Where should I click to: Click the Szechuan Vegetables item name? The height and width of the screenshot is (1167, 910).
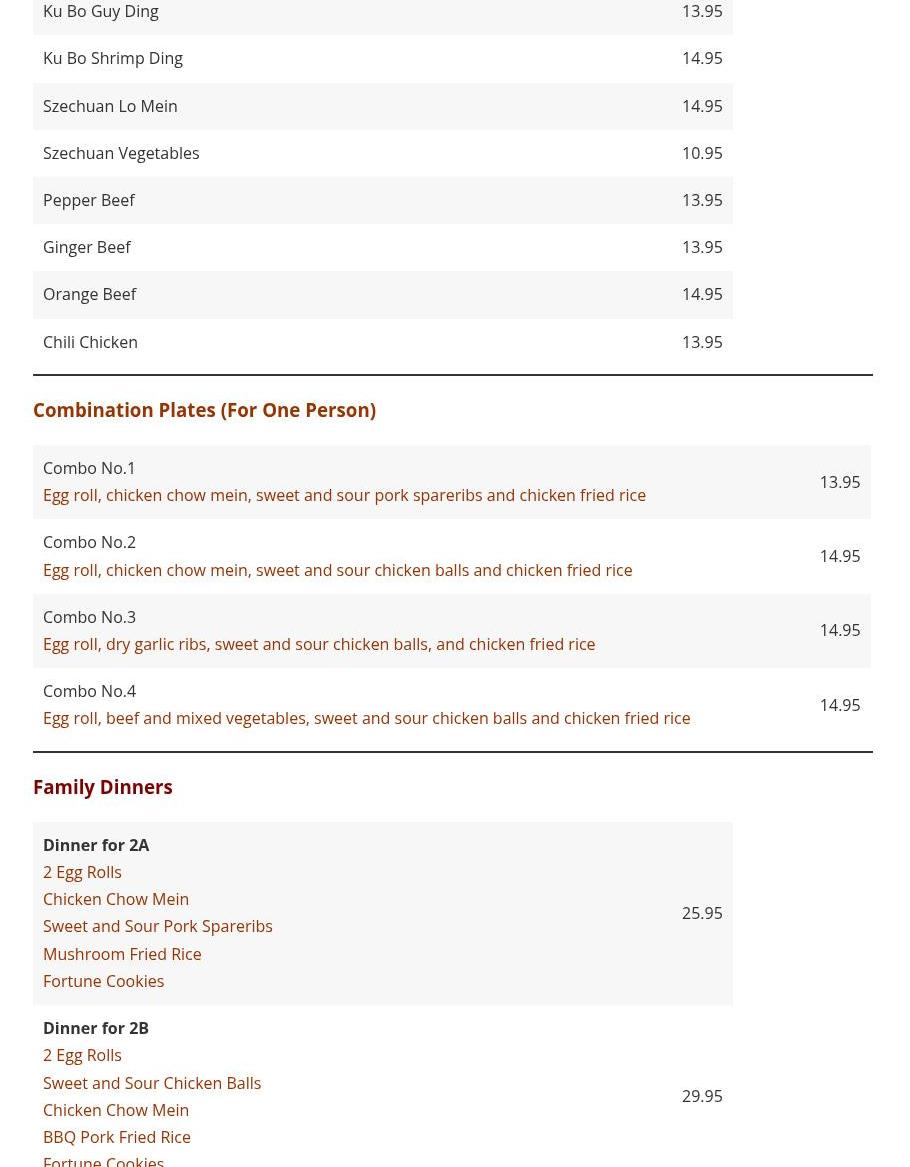click(x=121, y=153)
